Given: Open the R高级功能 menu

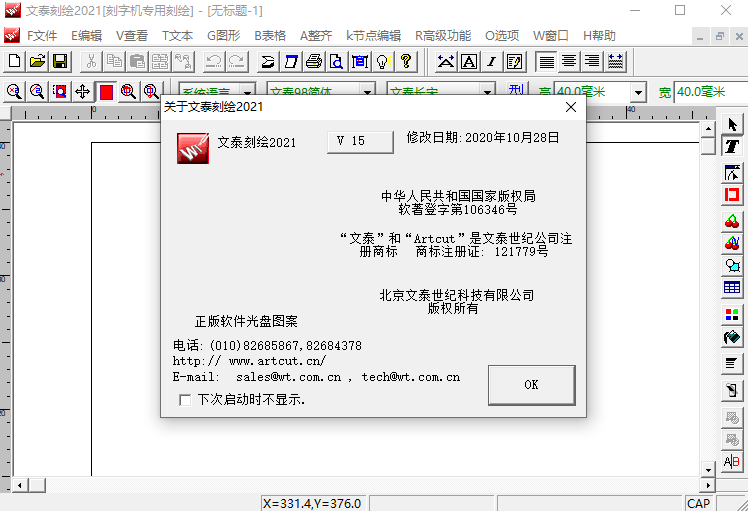Looking at the screenshot, I should 443,36.
